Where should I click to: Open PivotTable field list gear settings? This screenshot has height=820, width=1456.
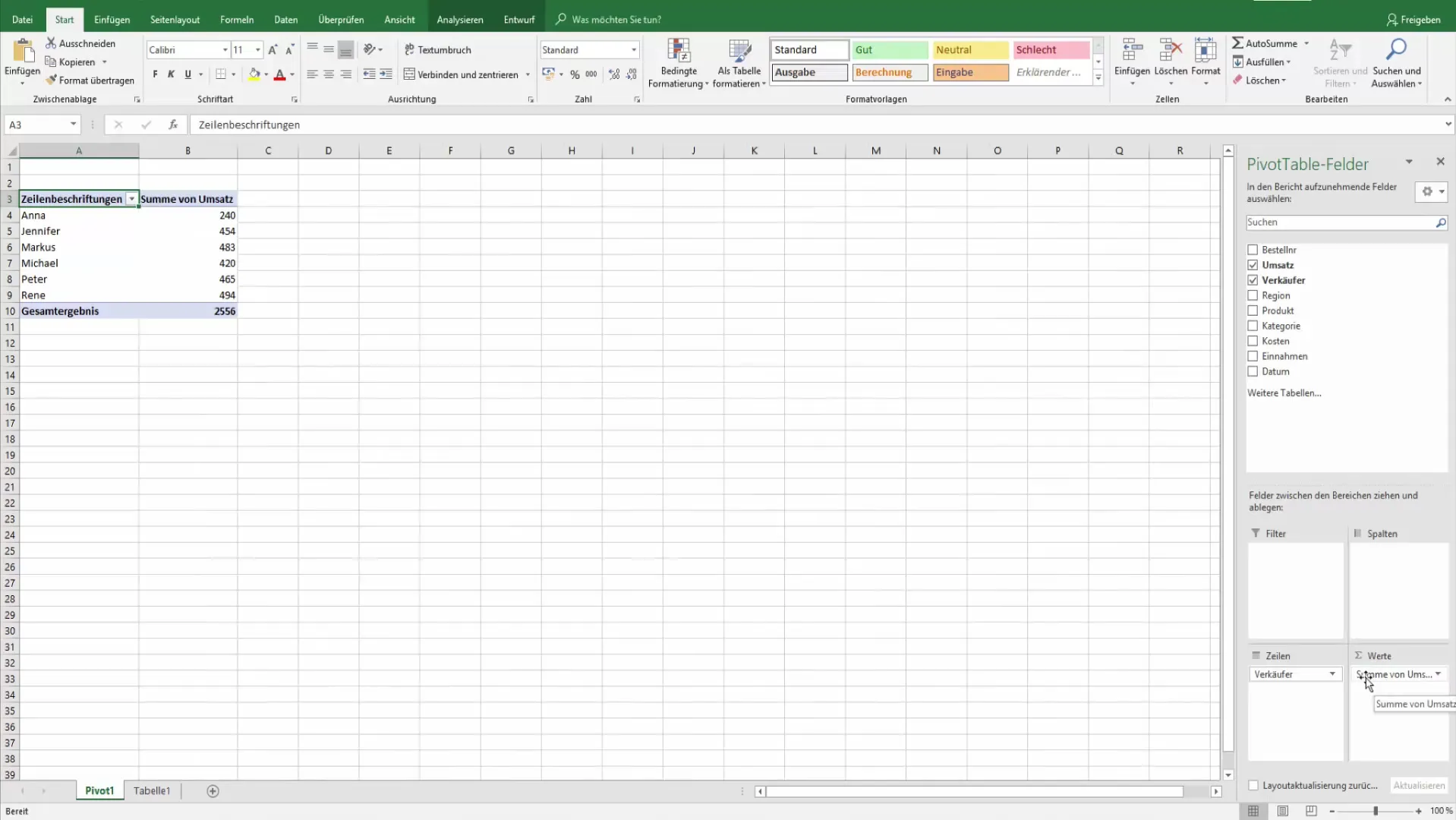point(1432,191)
